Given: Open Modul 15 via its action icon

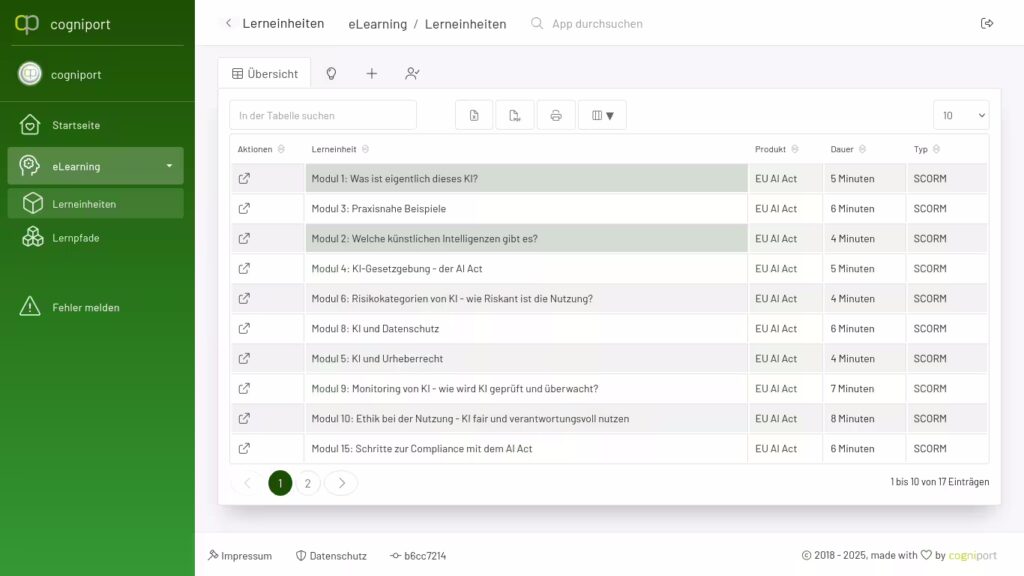Looking at the screenshot, I should click(x=244, y=449).
